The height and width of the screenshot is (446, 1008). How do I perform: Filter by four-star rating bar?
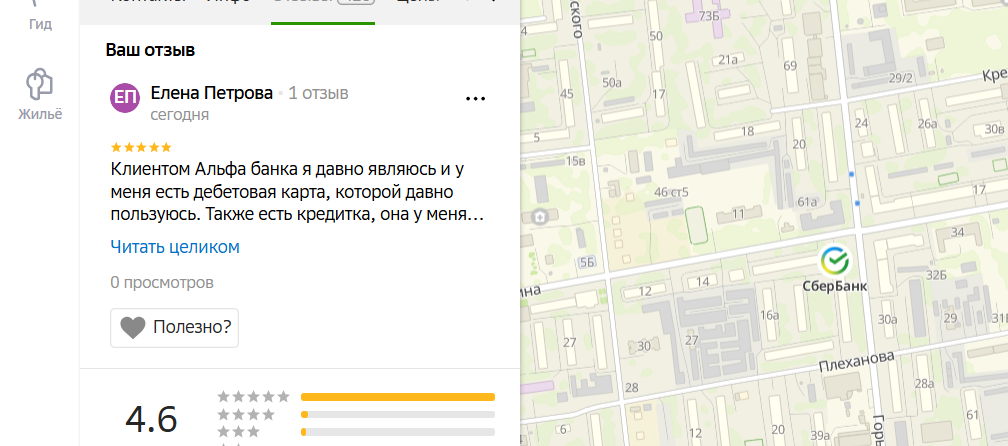tap(398, 415)
